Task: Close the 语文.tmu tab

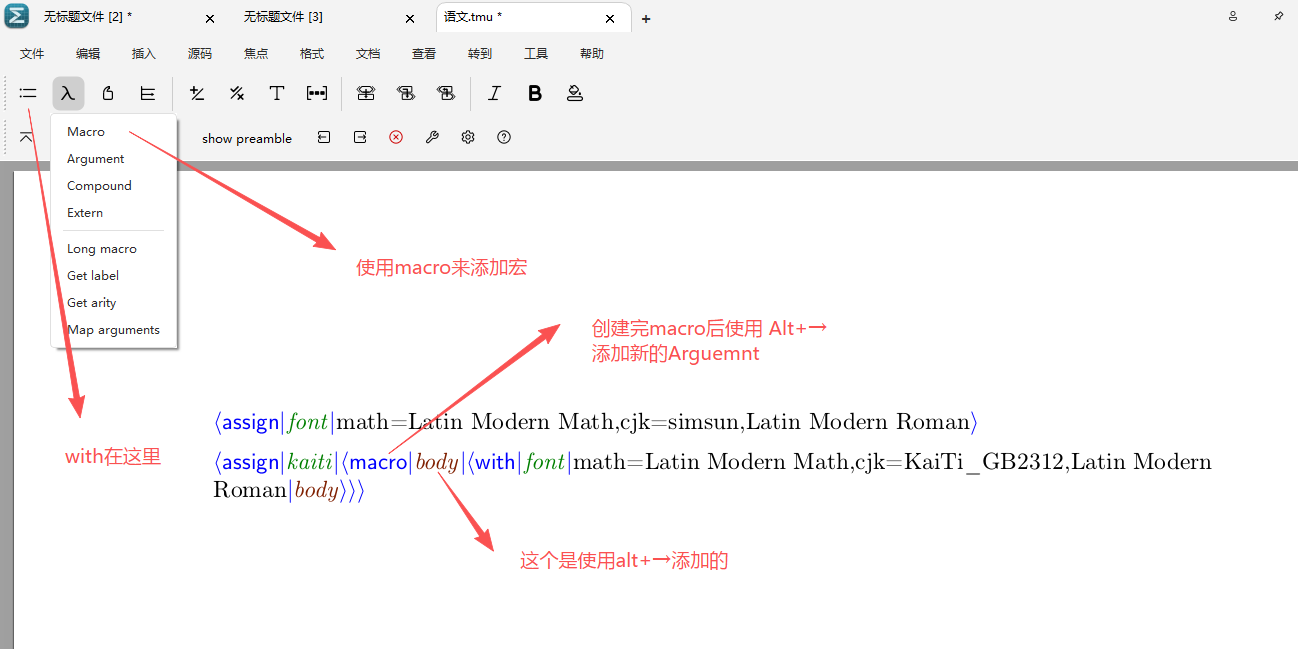Action: 610,18
